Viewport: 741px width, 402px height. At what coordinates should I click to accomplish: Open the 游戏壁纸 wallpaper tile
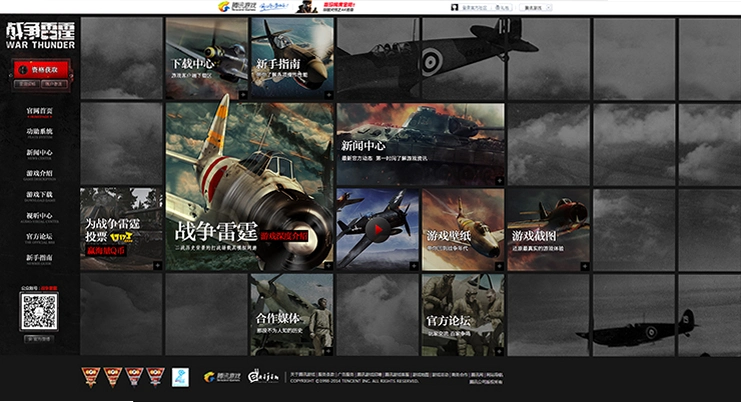[x=463, y=230]
